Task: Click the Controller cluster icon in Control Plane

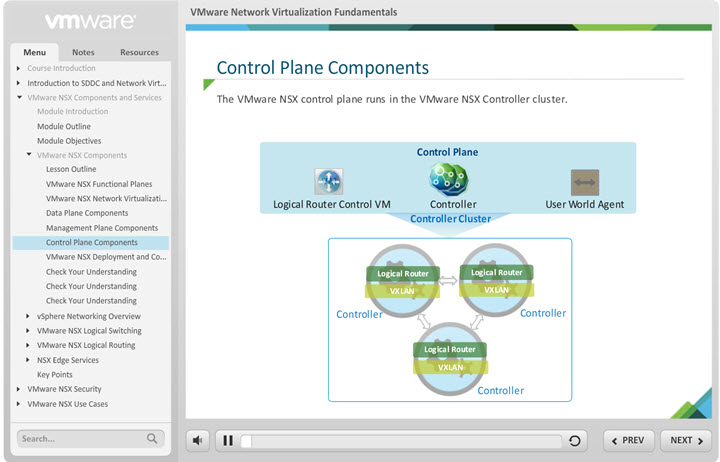Action: click(x=449, y=180)
